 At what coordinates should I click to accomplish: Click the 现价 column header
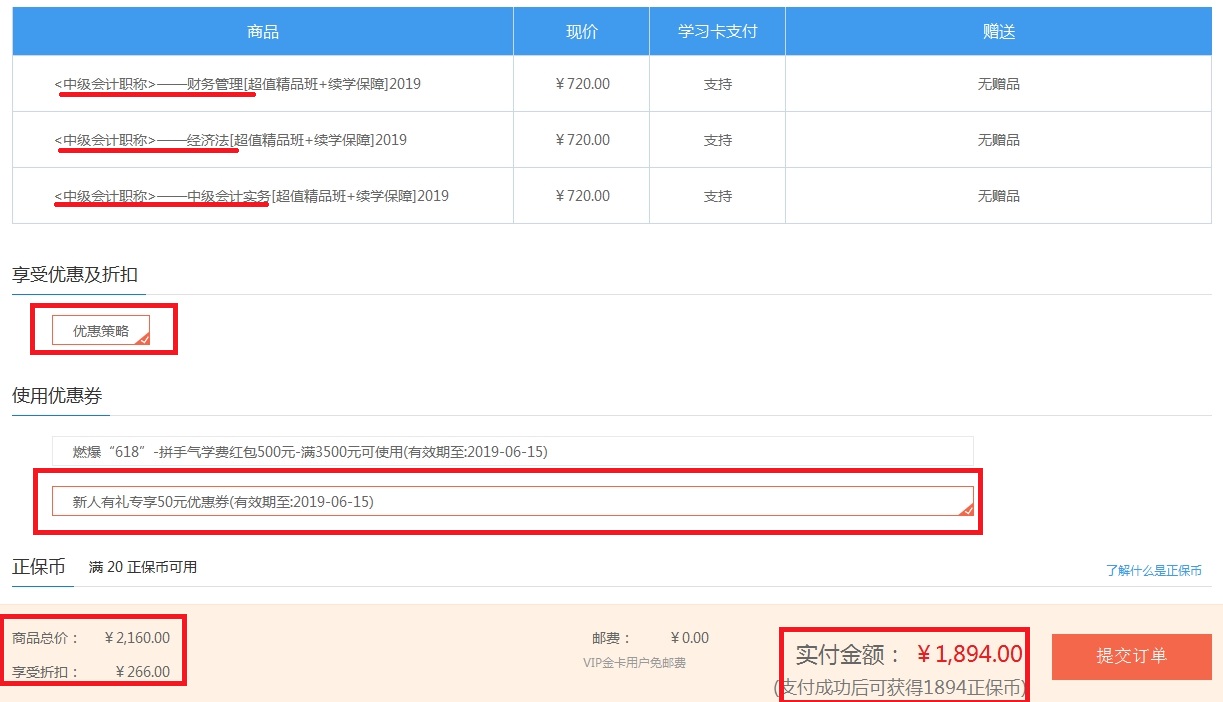tap(581, 31)
